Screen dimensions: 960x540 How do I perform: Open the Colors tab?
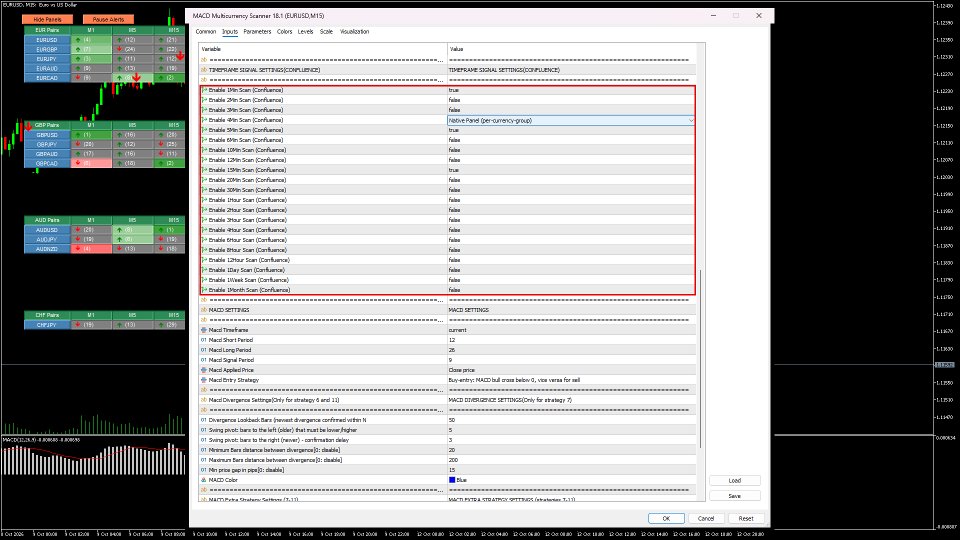coord(285,32)
